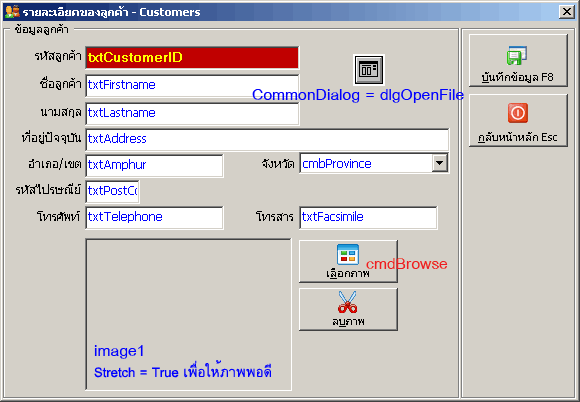Click the ลบภาพ button text
The image size is (580, 402).
pyautogui.click(x=348, y=321)
